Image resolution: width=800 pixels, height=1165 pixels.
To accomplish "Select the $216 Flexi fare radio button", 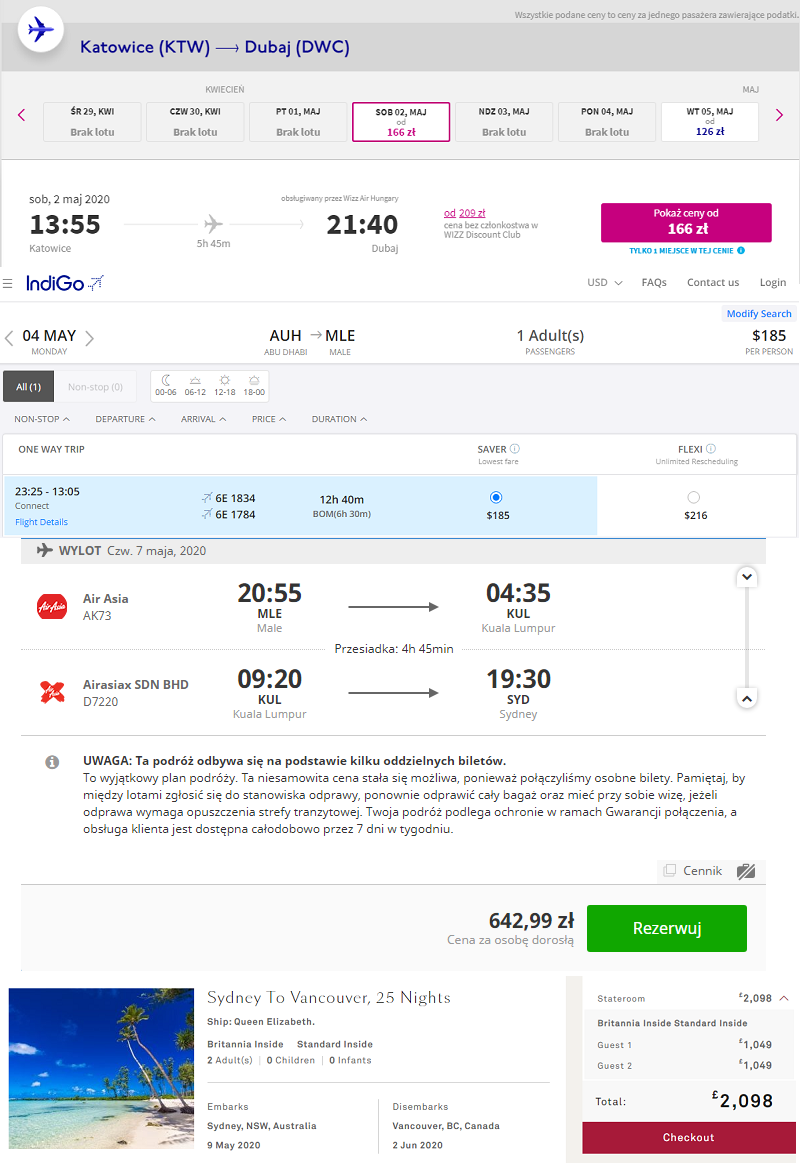I will coord(694,497).
